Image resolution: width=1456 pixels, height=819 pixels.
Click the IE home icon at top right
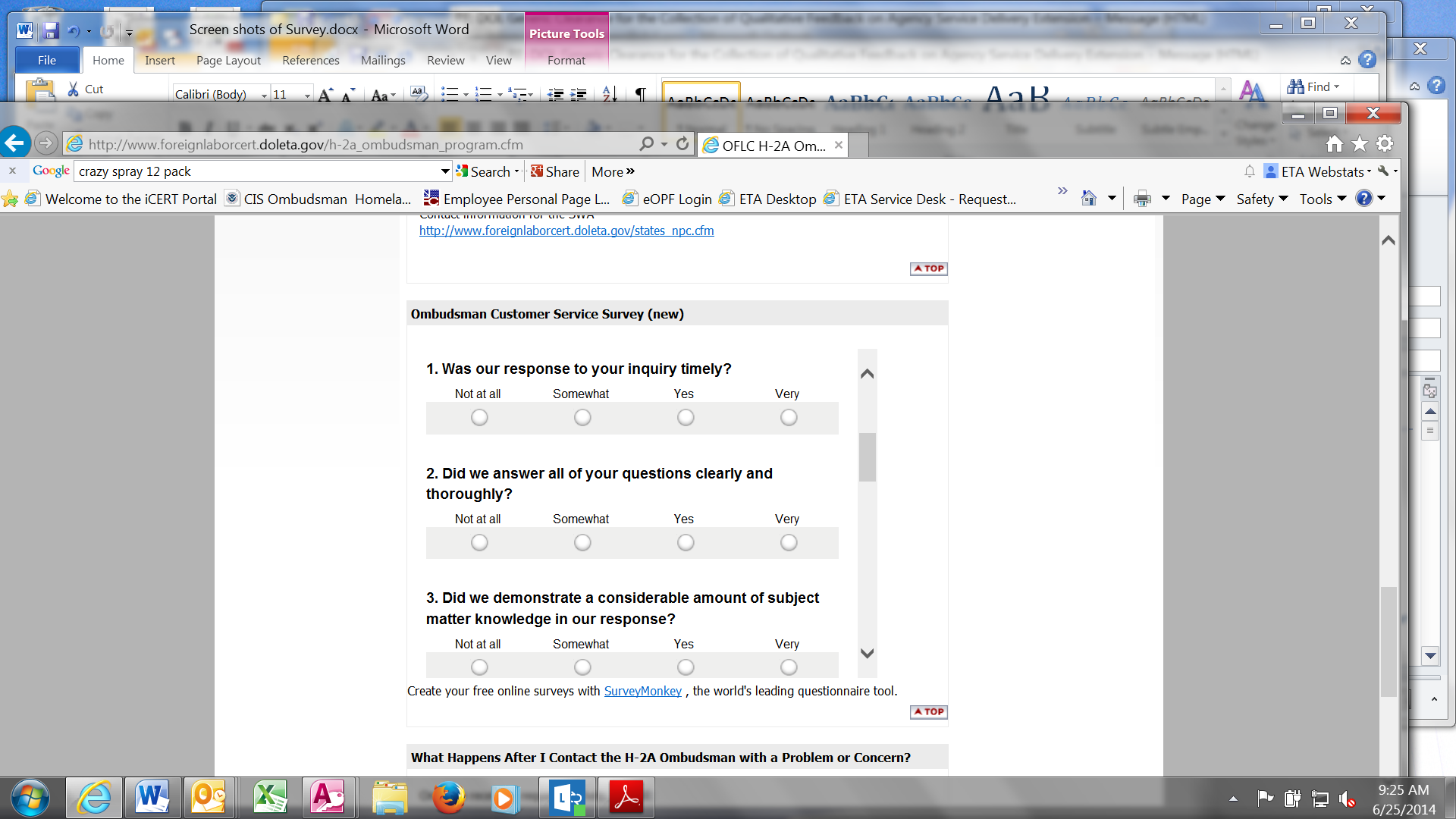1335,144
